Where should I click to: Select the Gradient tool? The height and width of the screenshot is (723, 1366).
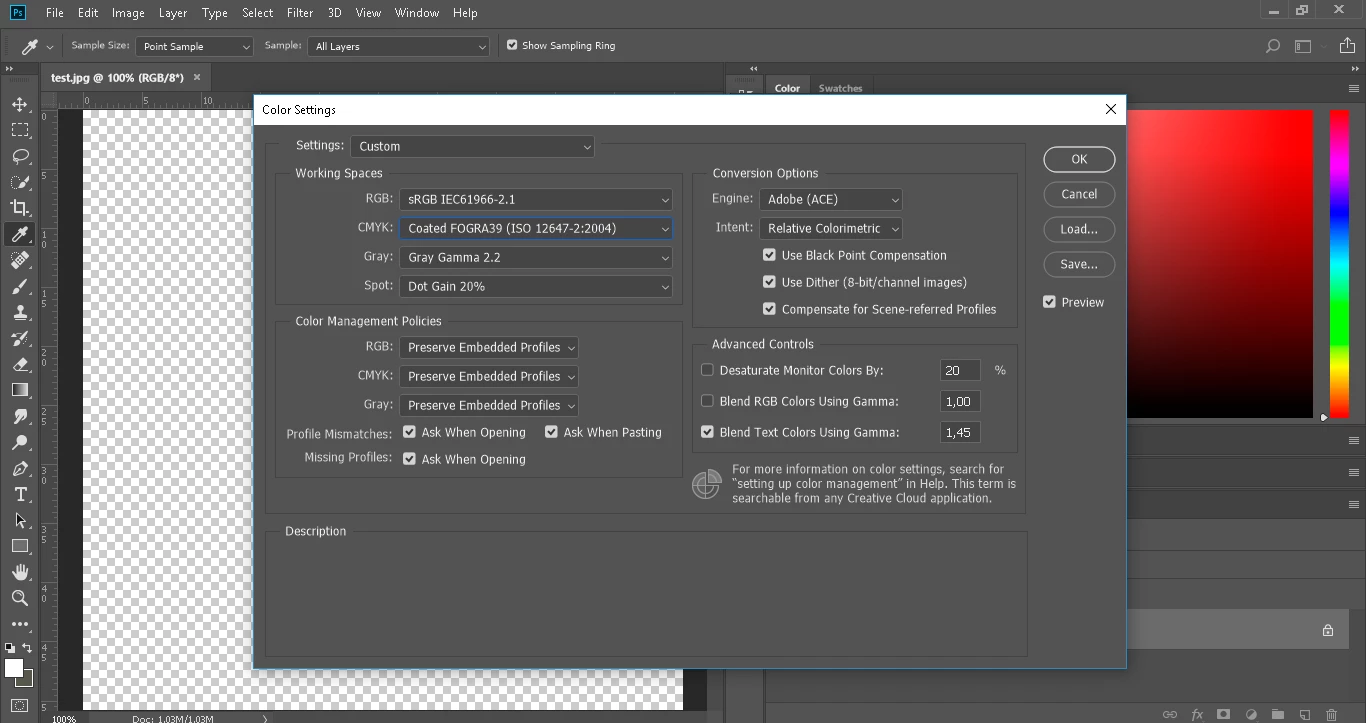pyautogui.click(x=20, y=390)
